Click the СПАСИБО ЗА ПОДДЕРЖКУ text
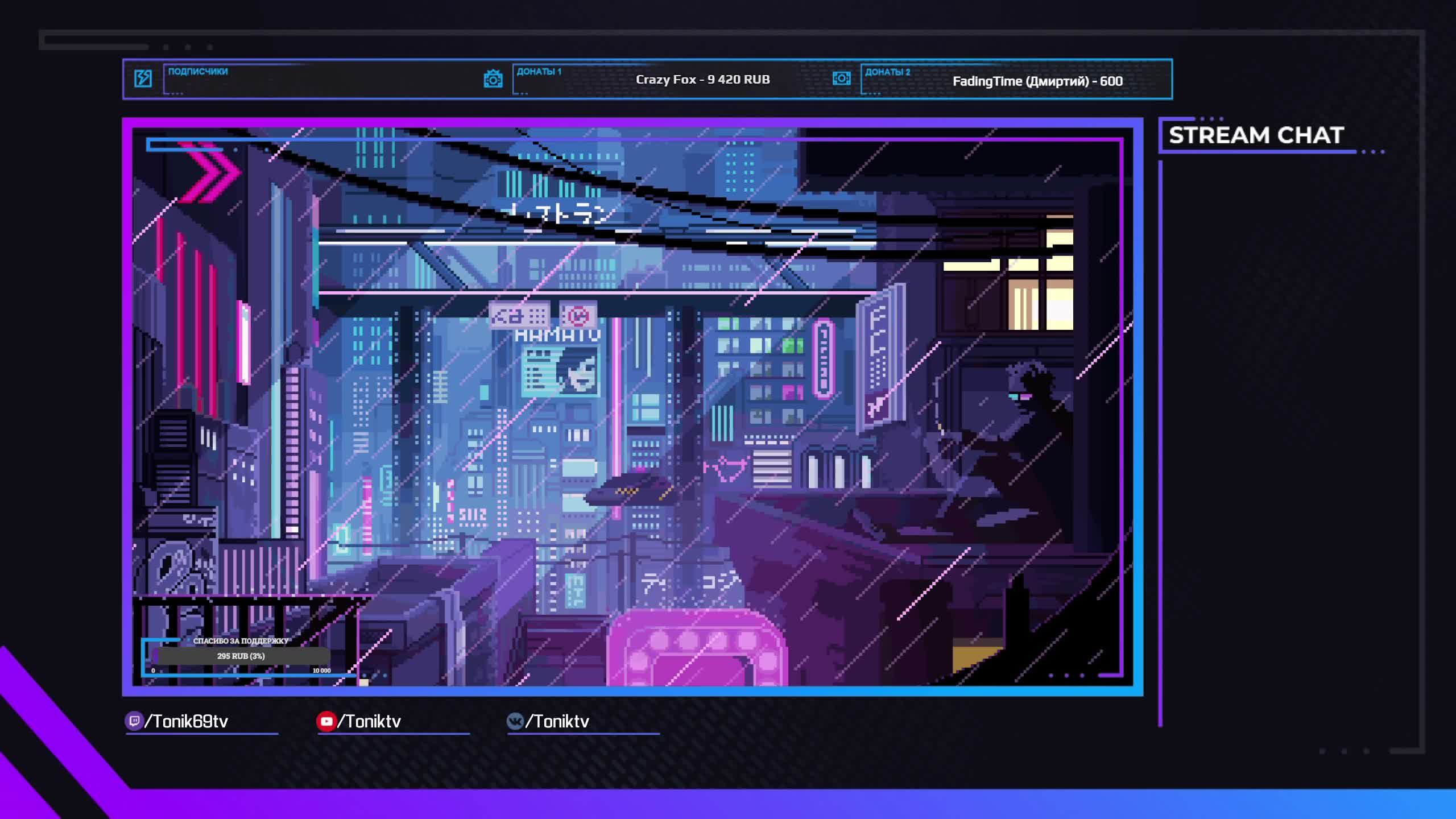The width and height of the screenshot is (1456, 819). (241, 641)
